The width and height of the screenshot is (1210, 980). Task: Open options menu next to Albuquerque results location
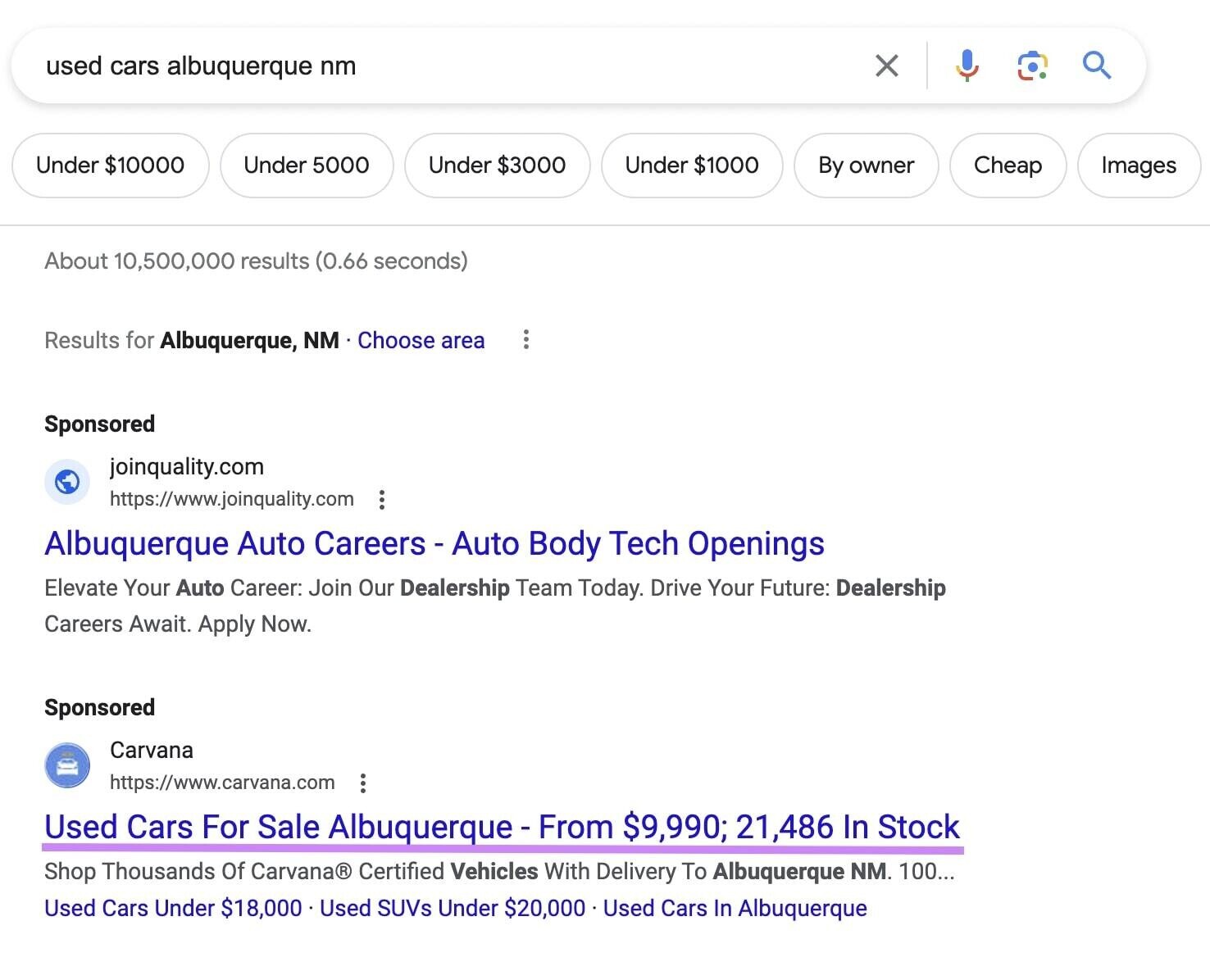[525, 339]
